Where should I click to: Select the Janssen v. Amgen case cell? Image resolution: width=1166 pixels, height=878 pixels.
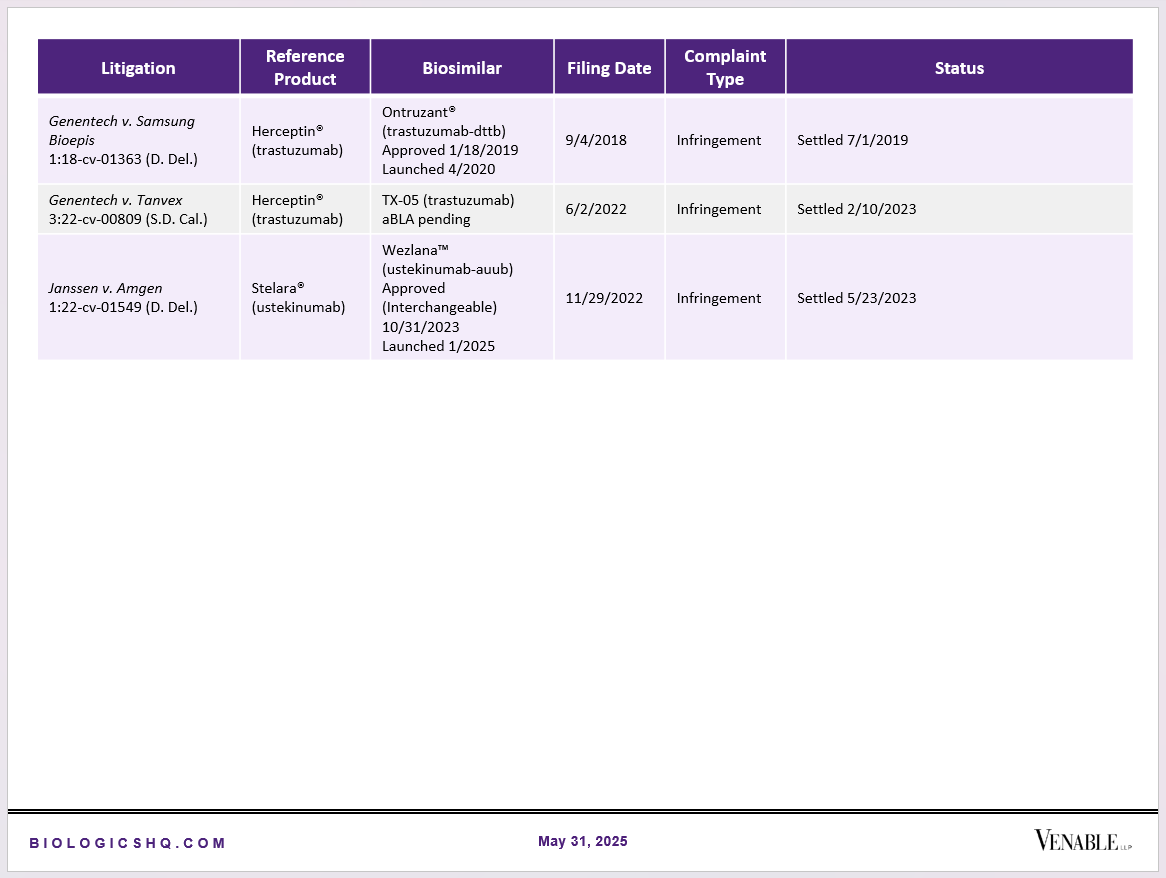tap(138, 297)
